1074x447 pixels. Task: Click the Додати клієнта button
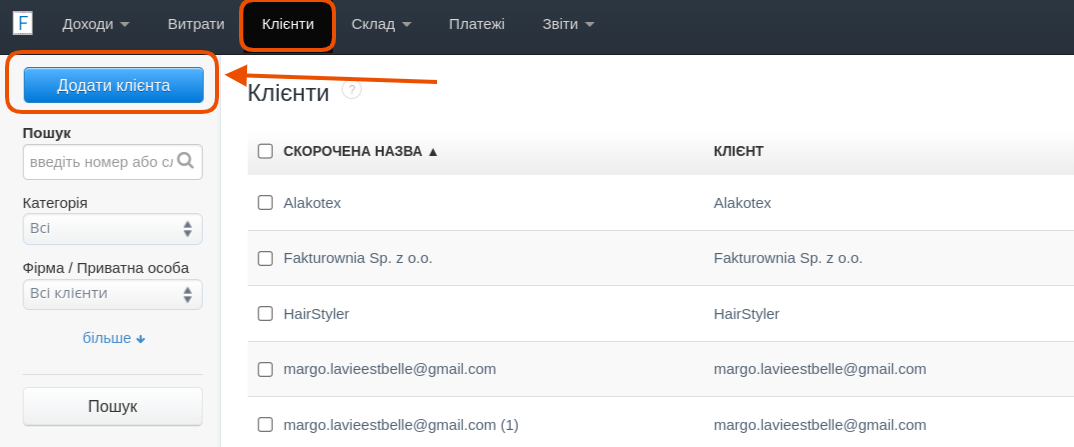[113, 85]
